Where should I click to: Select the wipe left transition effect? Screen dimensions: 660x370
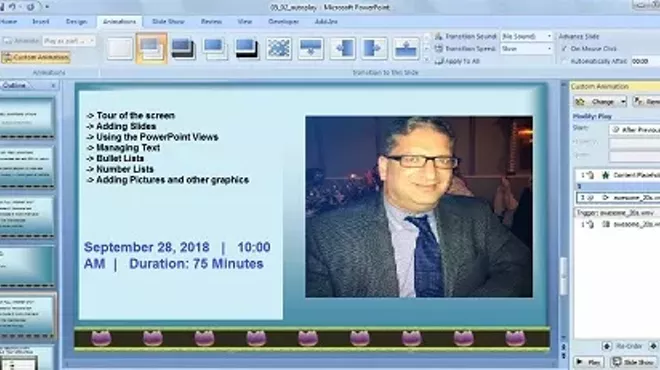[x=342, y=48]
